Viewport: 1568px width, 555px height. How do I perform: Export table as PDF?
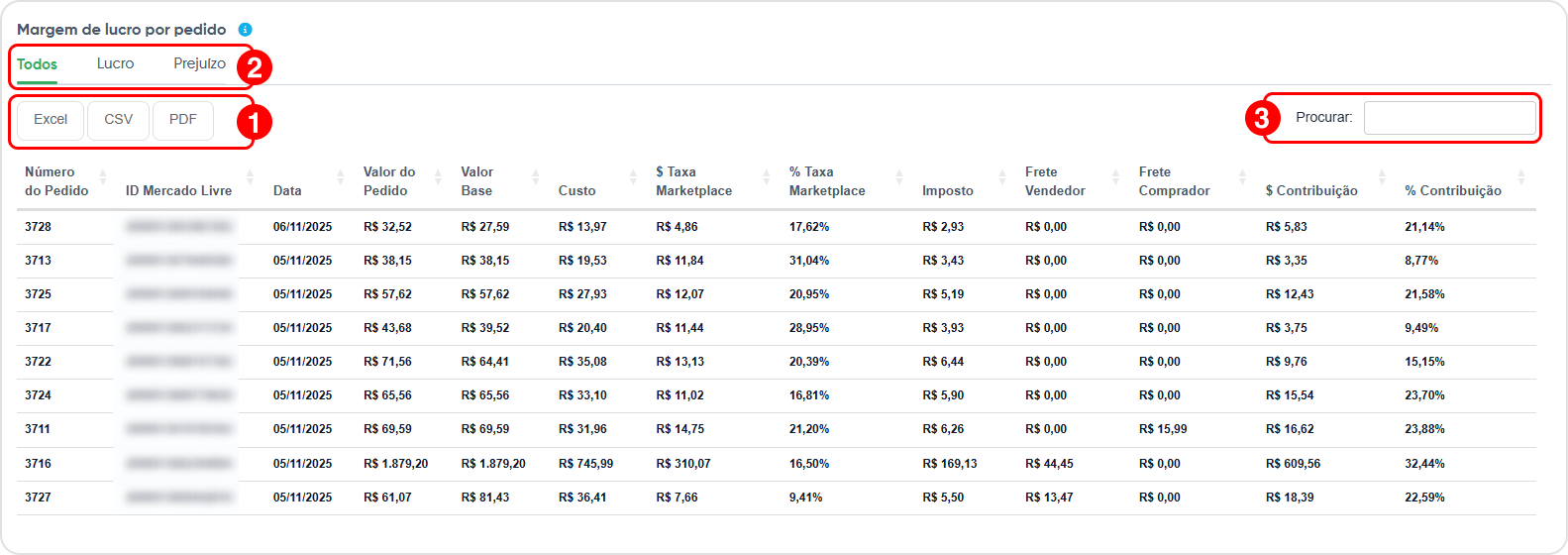183,120
